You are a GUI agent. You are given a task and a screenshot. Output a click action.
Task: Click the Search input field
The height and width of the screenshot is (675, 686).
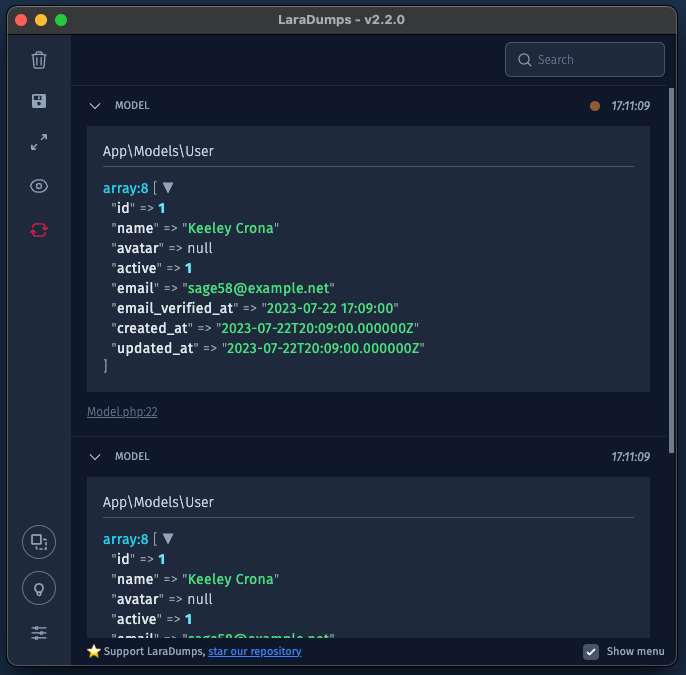[x=584, y=59]
